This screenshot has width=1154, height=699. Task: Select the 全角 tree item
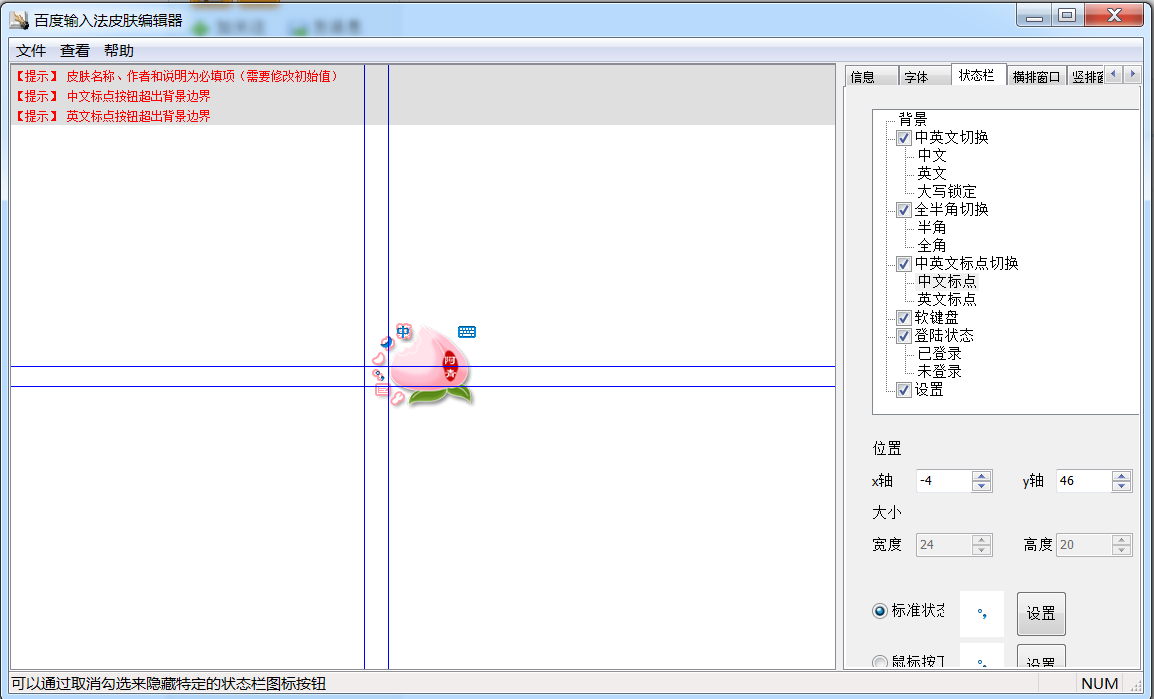pyautogui.click(x=932, y=246)
